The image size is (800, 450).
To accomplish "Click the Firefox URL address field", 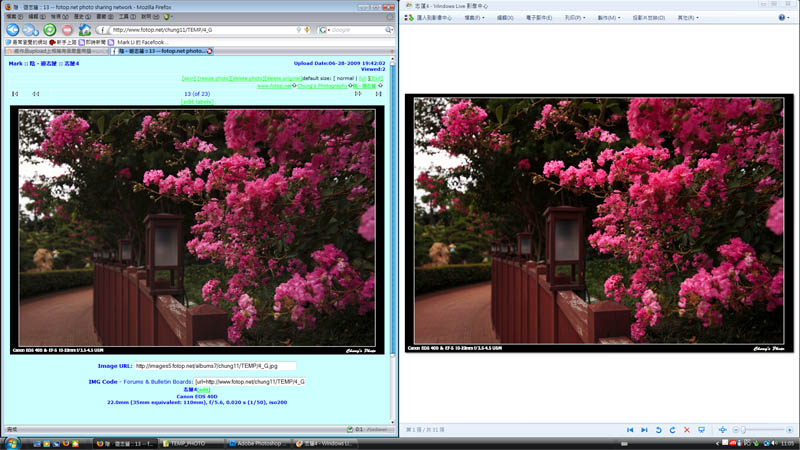I will click(x=203, y=30).
